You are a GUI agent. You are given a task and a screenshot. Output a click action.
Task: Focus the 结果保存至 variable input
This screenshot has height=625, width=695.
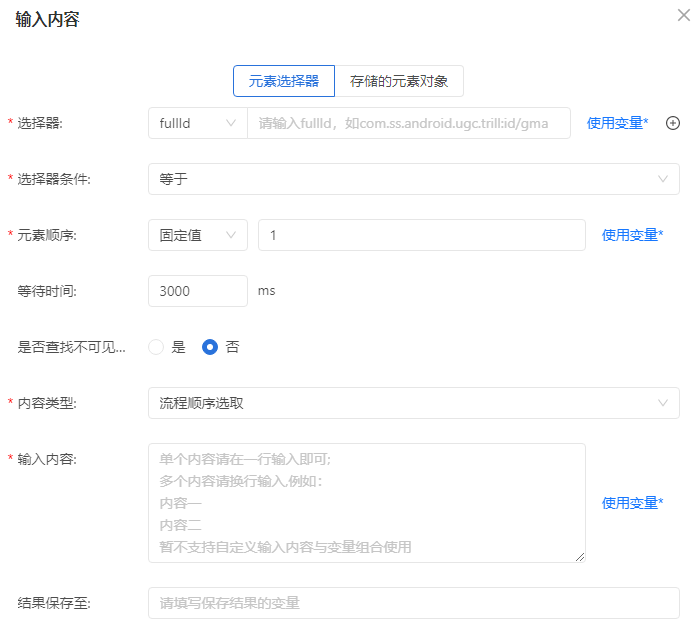[x=413, y=603]
